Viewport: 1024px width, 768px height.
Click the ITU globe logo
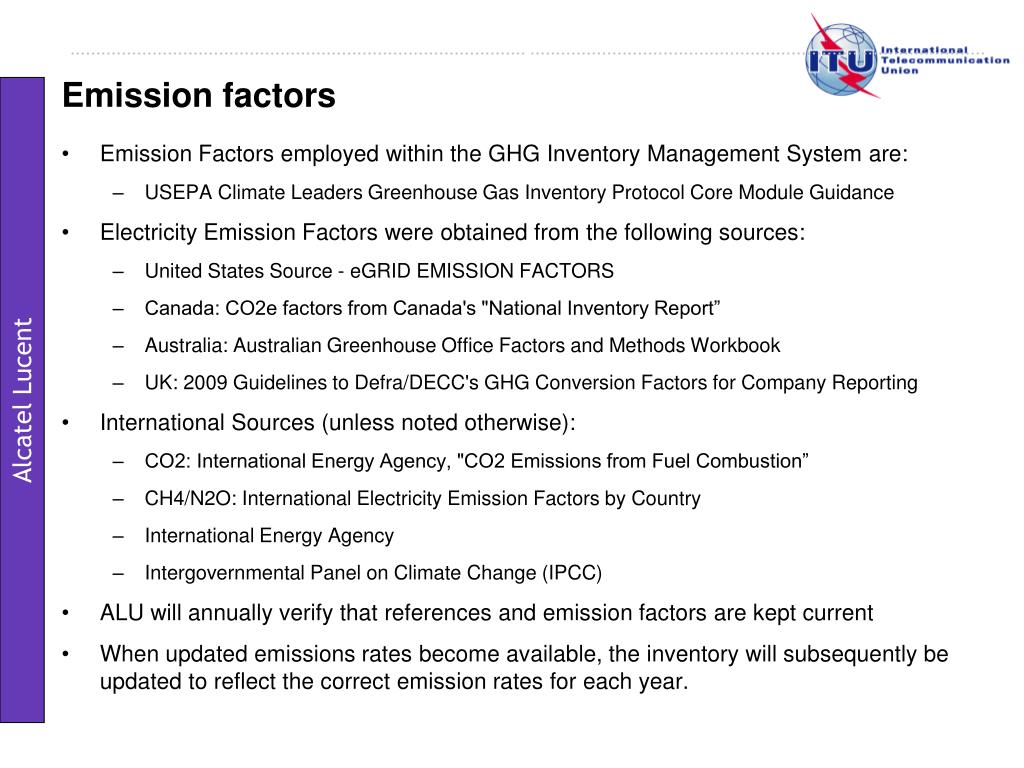pos(842,57)
